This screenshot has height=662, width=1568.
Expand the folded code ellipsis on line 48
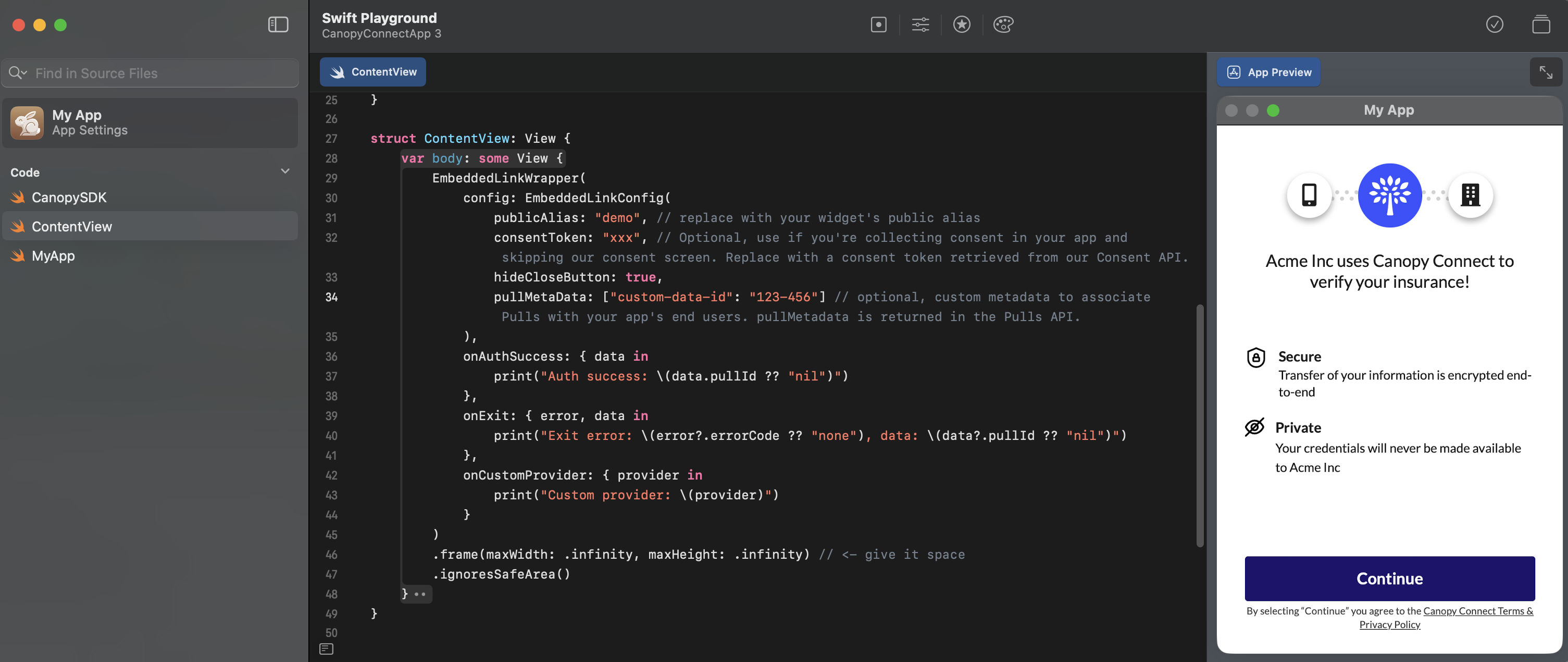(x=420, y=594)
